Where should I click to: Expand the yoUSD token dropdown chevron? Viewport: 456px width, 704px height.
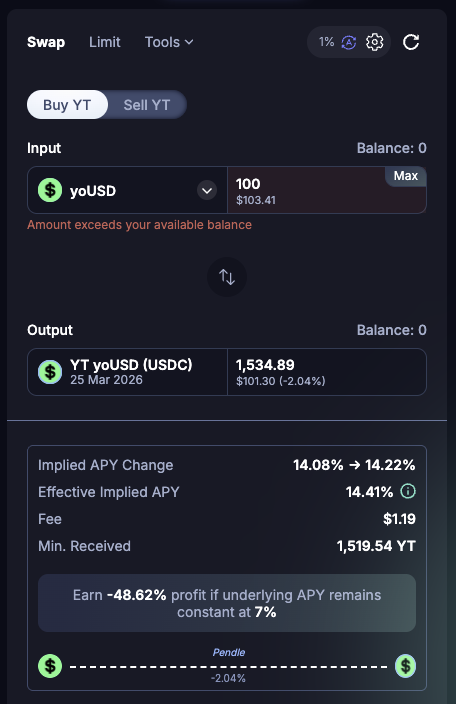coord(207,190)
